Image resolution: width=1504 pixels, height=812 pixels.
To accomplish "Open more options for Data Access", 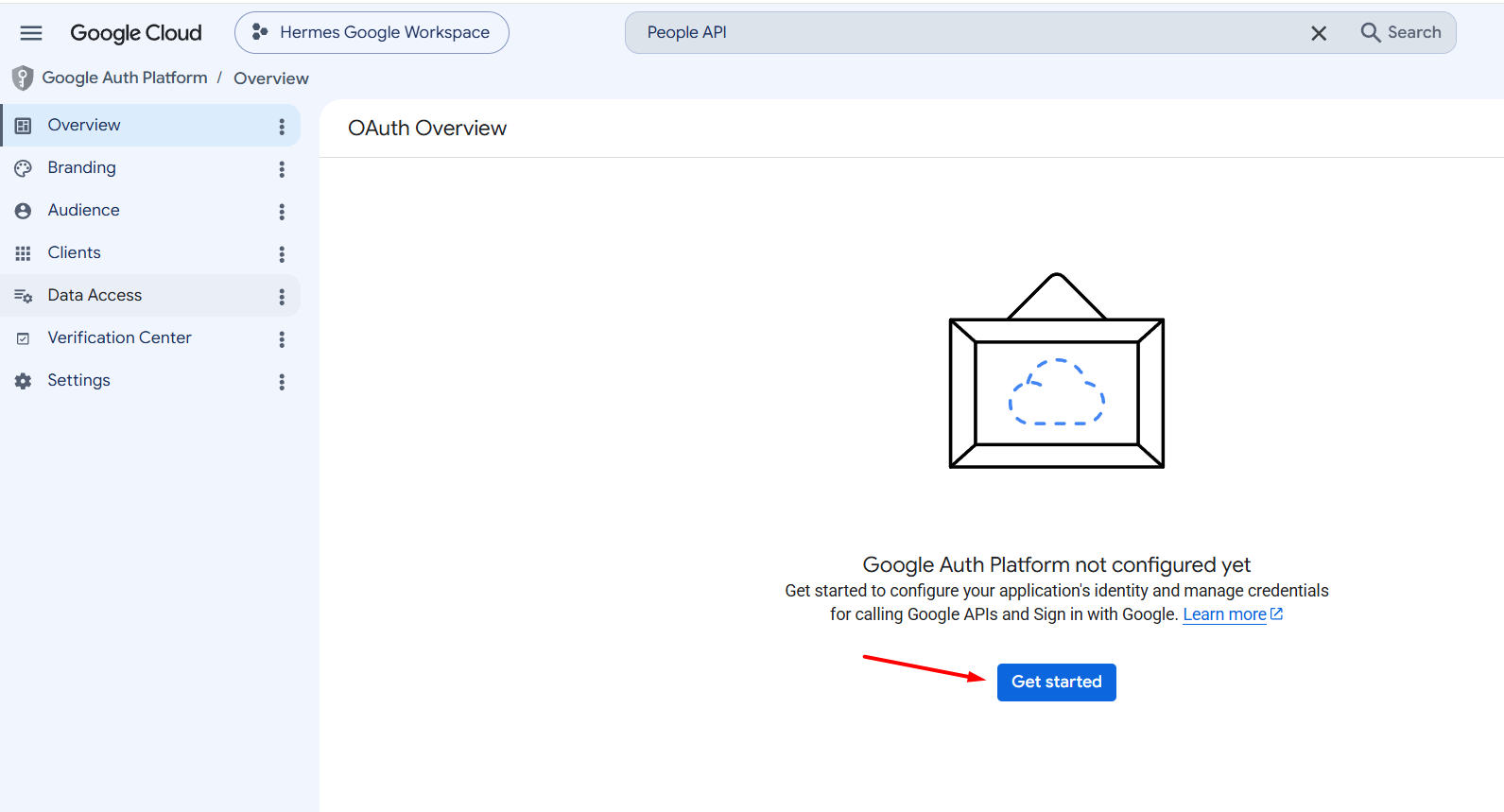I will (x=282, y=297).
